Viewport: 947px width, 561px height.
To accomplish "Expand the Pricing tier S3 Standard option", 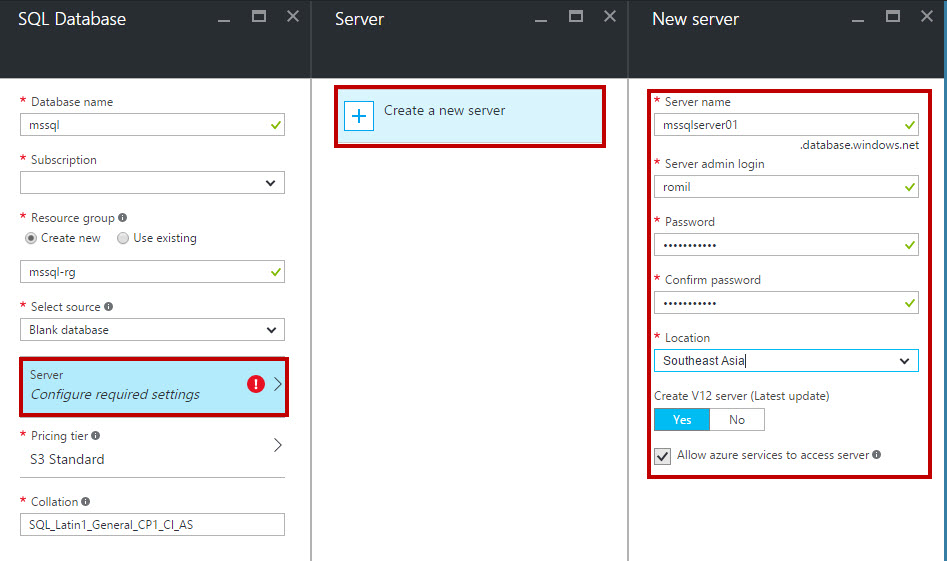I will click(152, 448).
